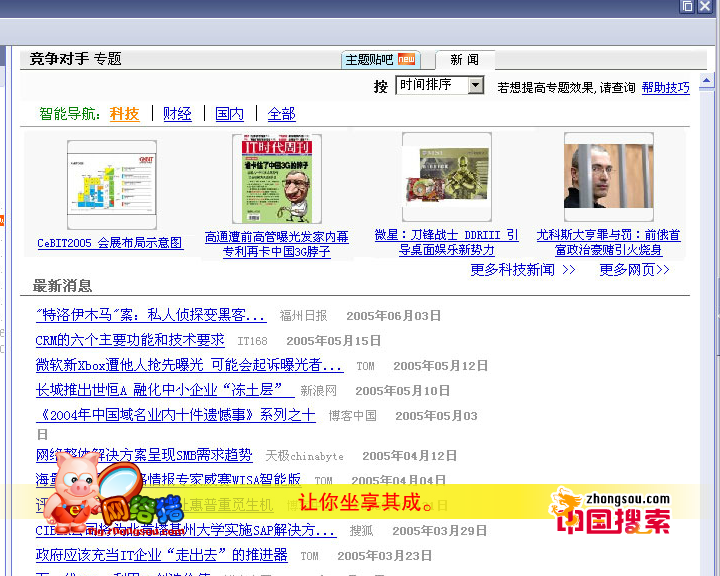
Task: Select 科技 in smart navigation
Action: pyautogui.click(x=124, y=113)
